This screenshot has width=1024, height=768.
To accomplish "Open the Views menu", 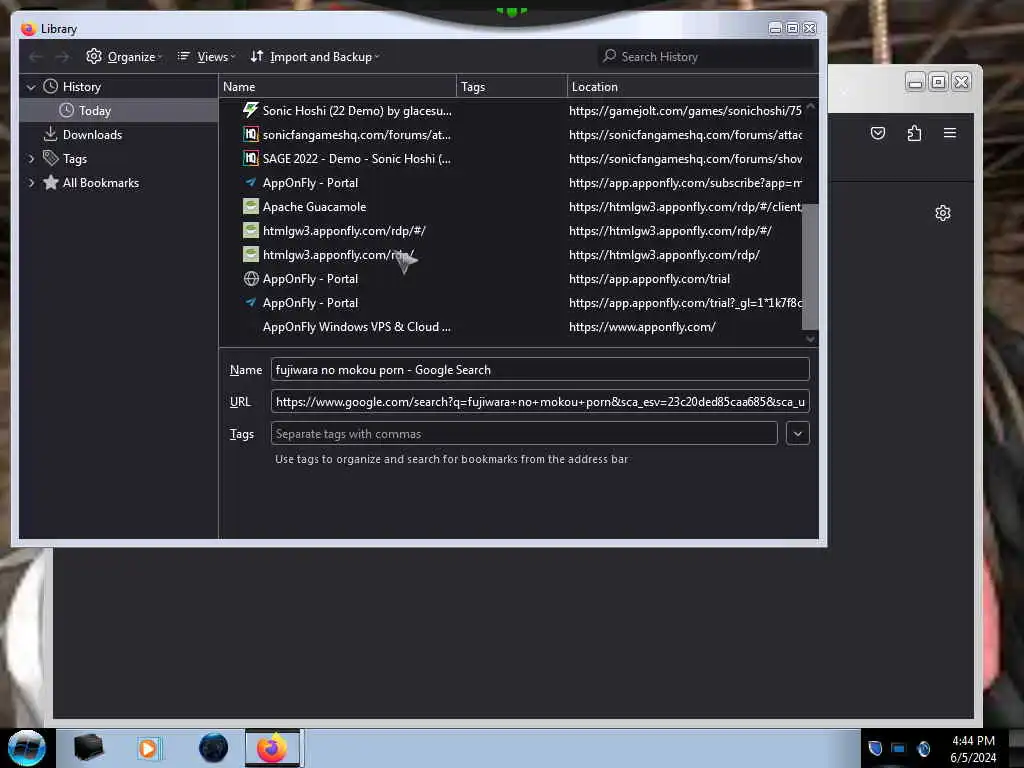I will click(206, 57).
